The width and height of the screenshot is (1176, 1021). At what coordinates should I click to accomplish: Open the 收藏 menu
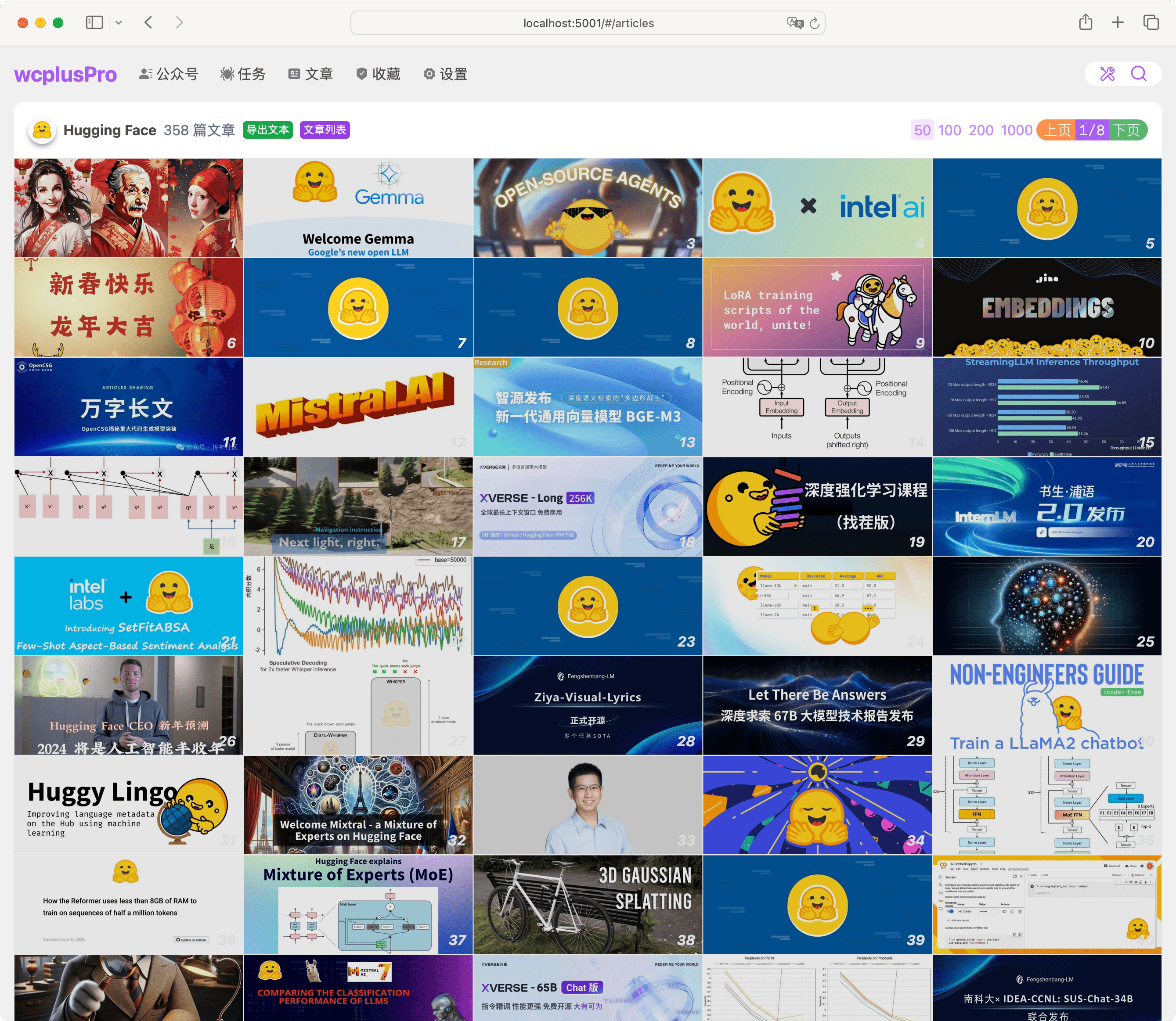pyautogui.click(x=378, y=74)
